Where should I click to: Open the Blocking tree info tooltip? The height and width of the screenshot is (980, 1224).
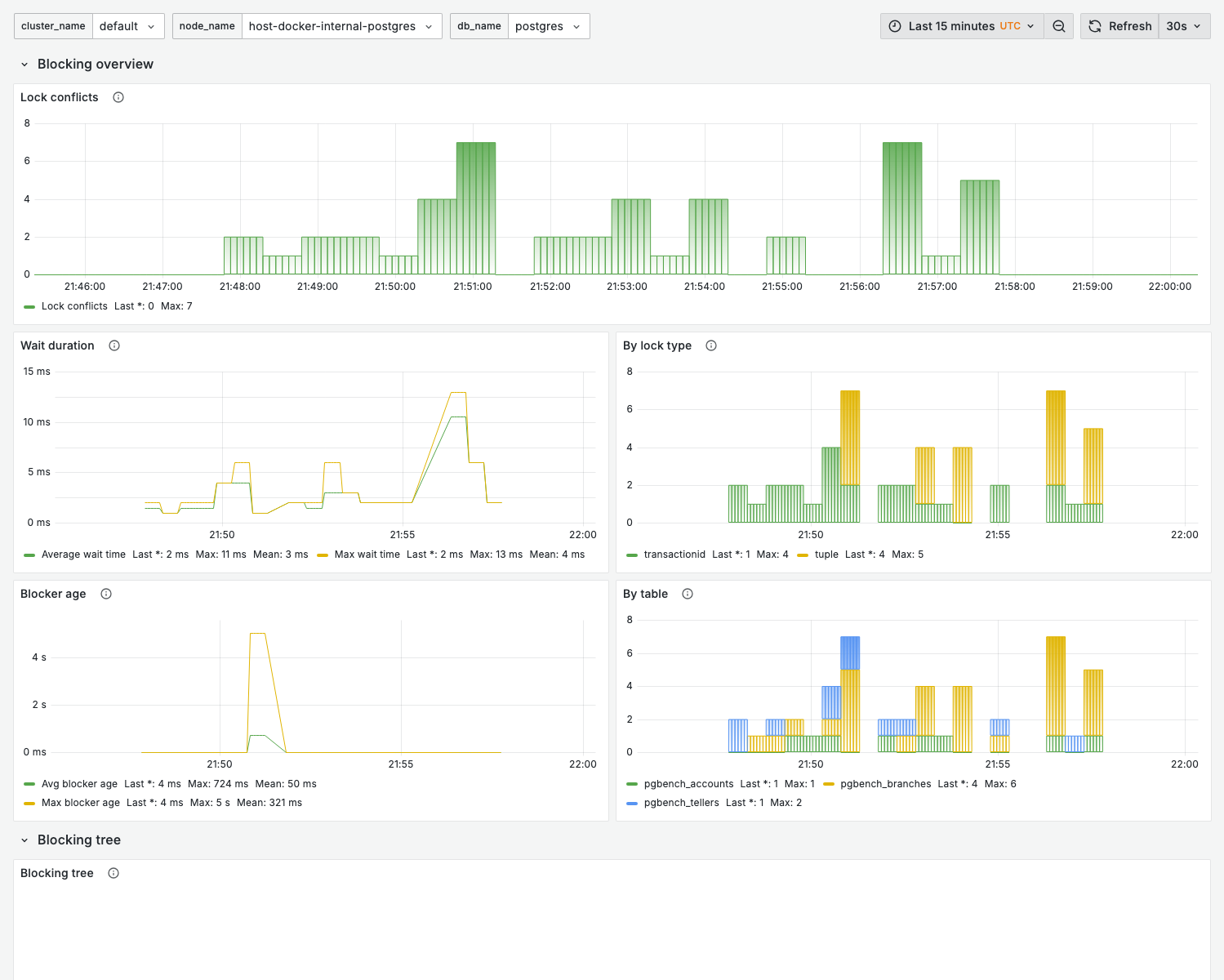[113, 873]
